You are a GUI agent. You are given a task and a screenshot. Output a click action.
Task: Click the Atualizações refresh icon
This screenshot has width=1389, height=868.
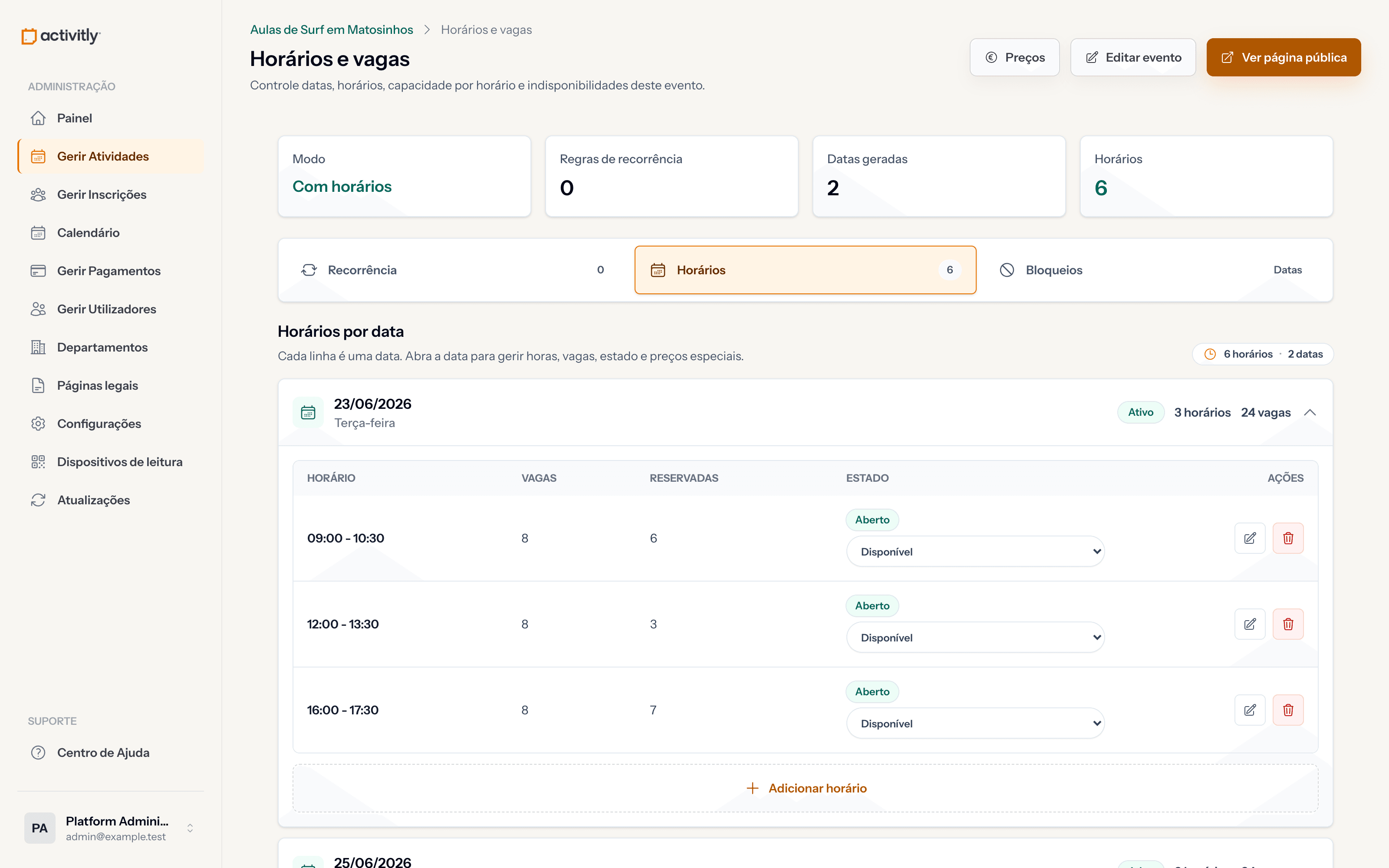tap(38, 500)
